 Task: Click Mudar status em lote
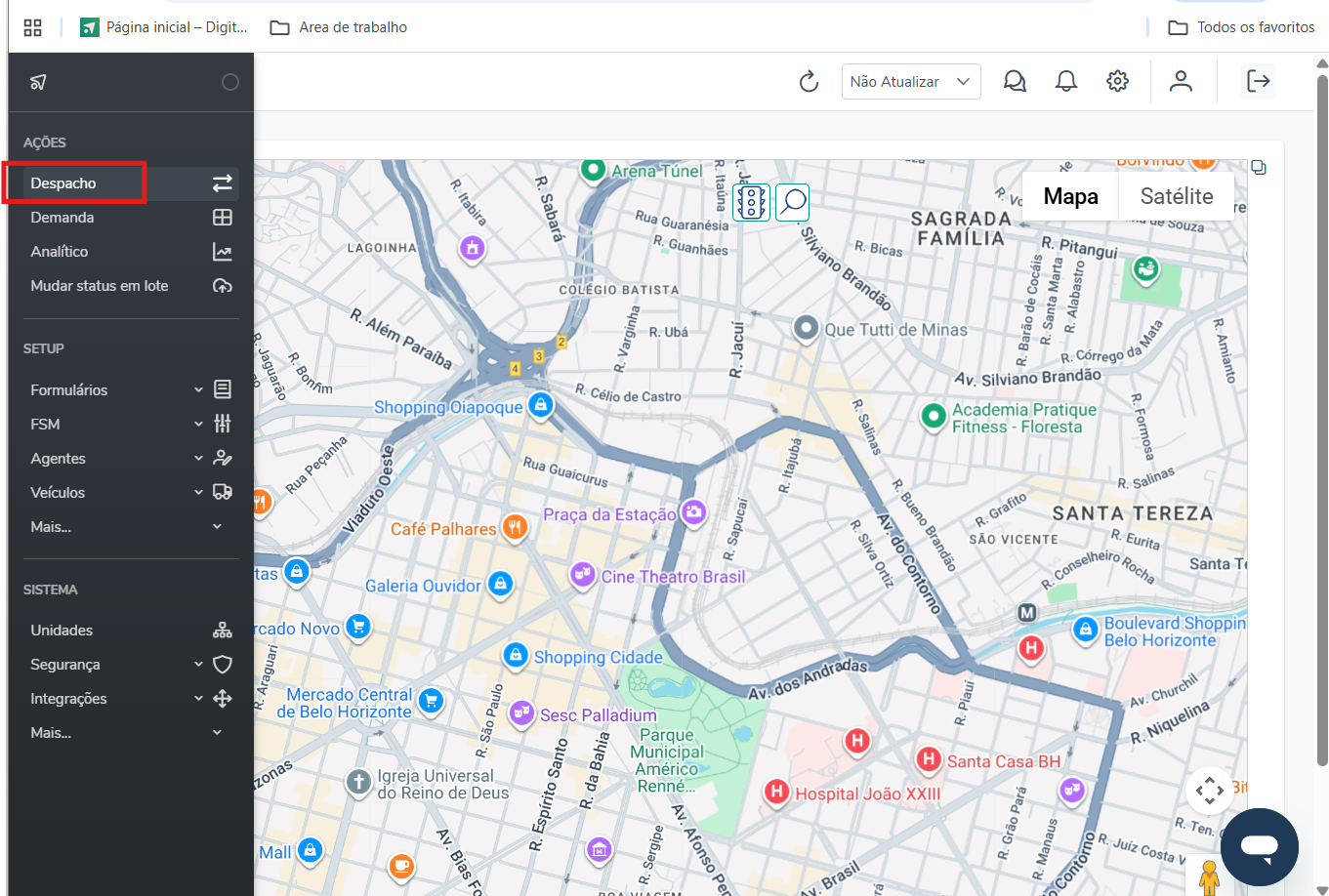(x=100, y=286)
